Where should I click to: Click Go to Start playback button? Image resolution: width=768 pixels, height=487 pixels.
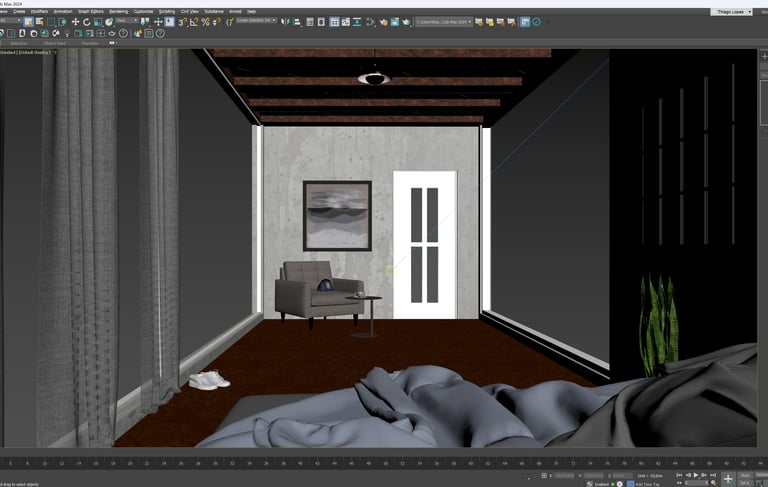(x=679, y=475)
